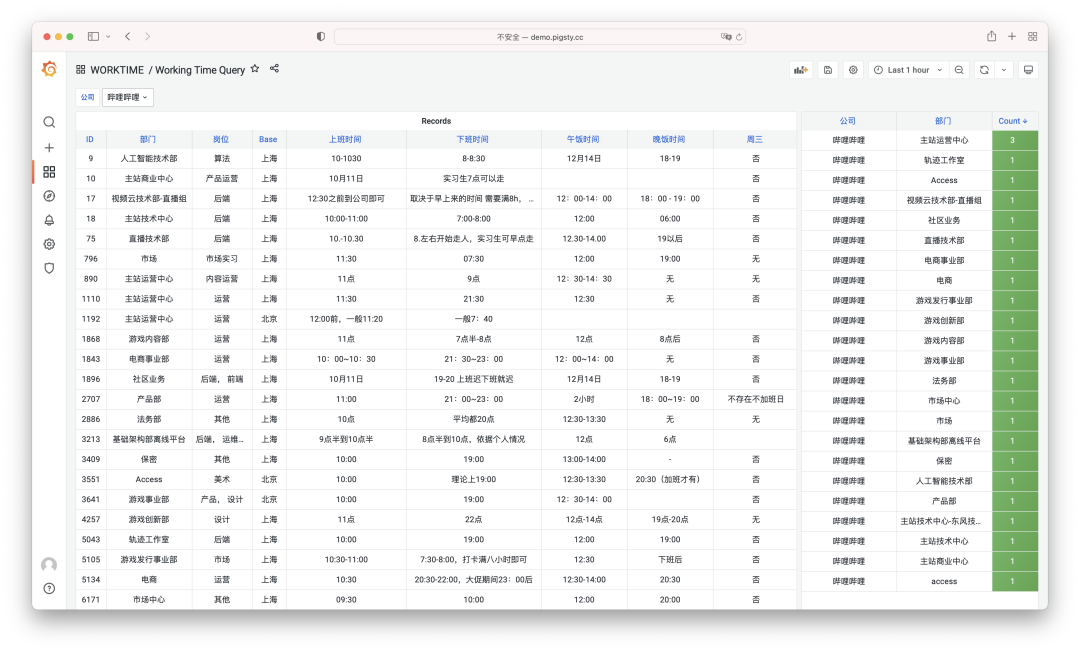1080x652 pixels.
Task: Open the Last 1 hour time picker
Action: pos(901,70)
